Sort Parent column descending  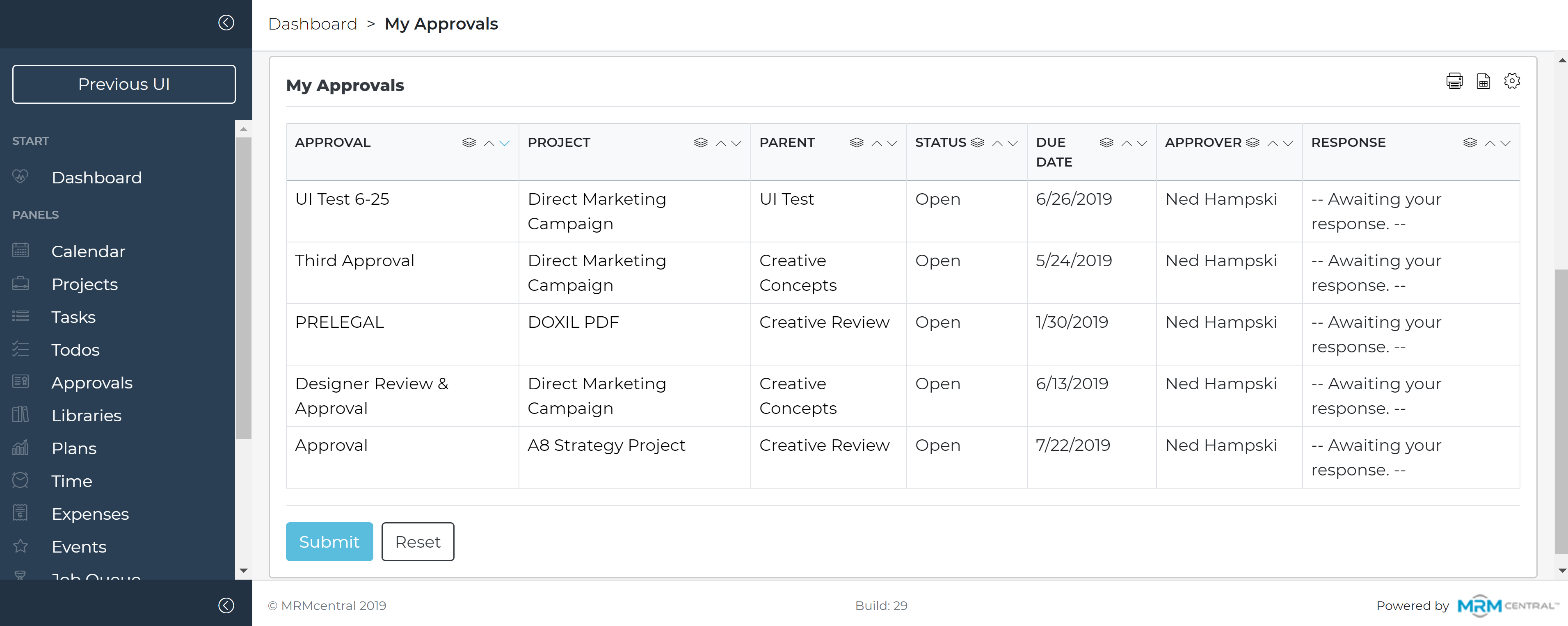click(892, 143)
